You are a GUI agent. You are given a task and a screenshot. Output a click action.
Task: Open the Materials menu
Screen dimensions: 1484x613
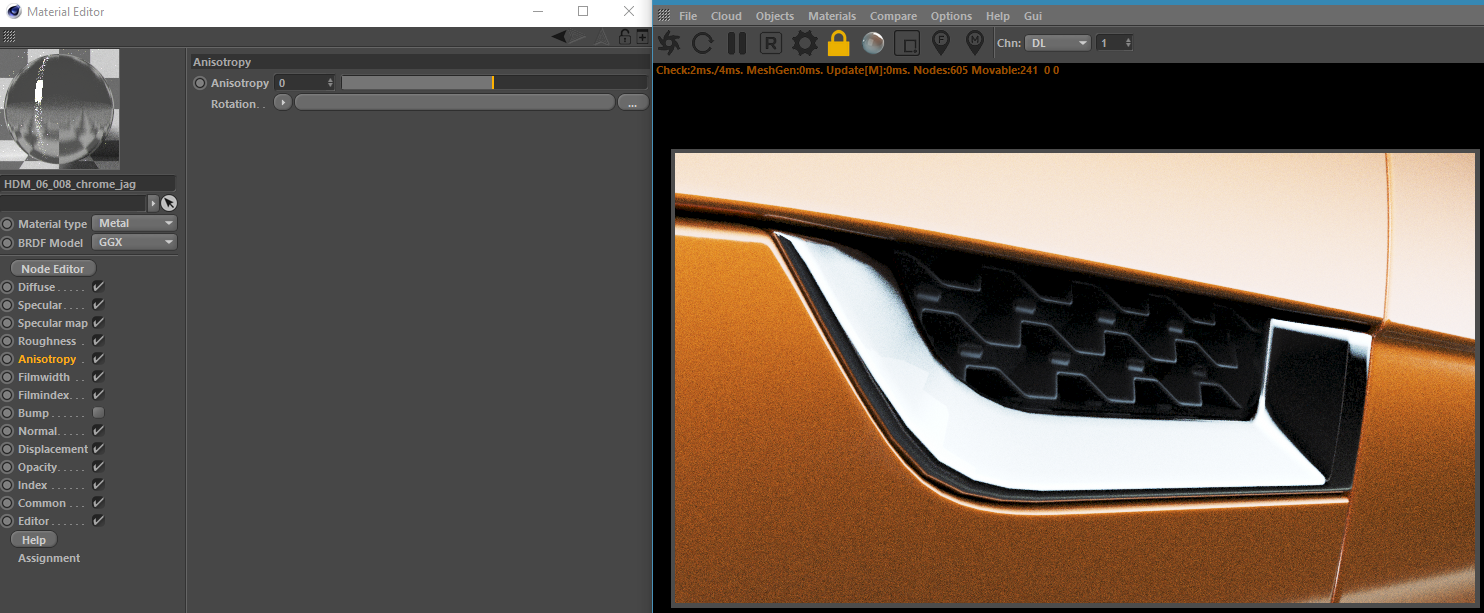click(x=832, y=16)
